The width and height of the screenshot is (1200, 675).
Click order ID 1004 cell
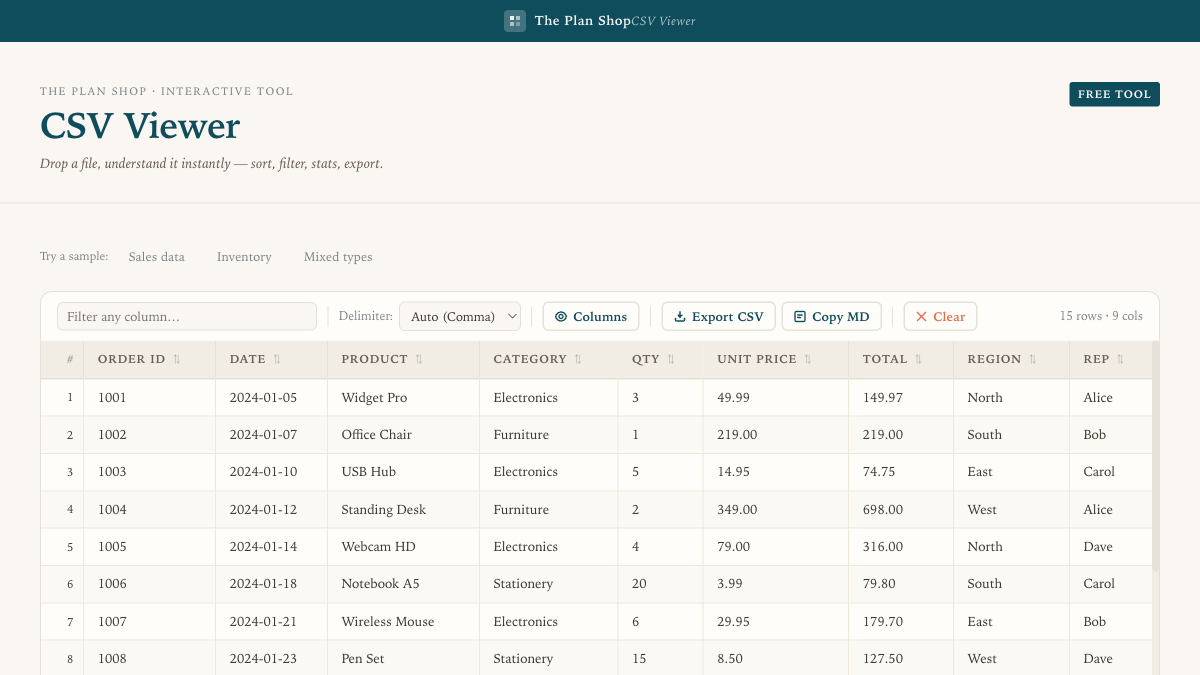(150, 510)
